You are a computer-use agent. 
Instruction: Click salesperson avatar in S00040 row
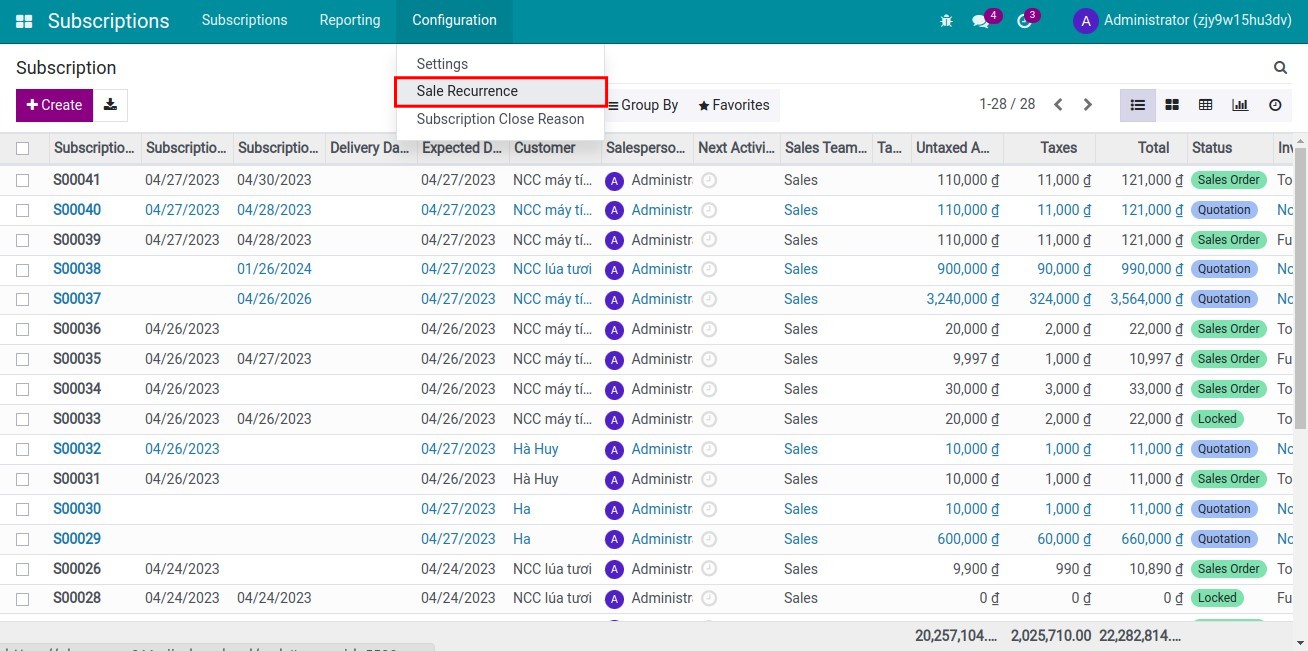coord(615,211)
